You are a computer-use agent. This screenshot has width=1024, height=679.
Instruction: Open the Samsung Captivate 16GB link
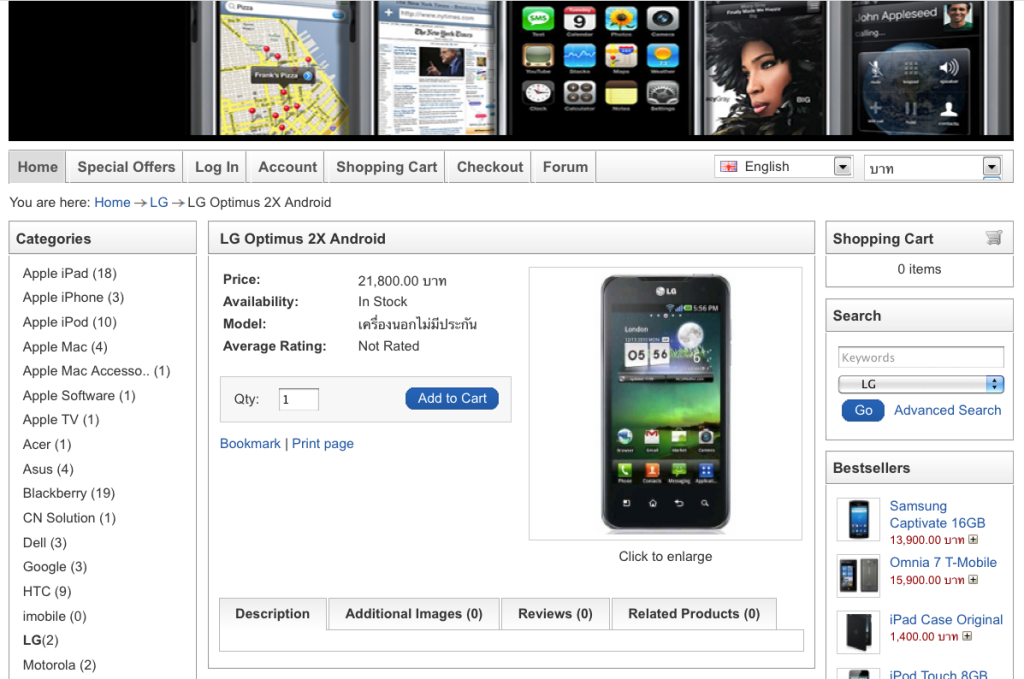(x=937, y=514)
